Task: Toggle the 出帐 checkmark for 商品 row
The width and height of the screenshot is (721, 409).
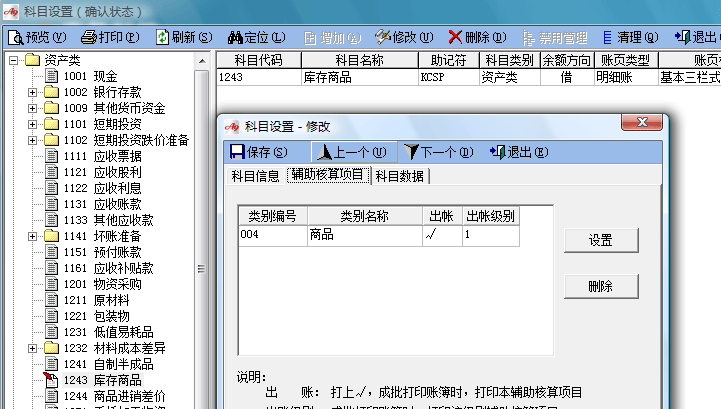Action: pos(441,234)
